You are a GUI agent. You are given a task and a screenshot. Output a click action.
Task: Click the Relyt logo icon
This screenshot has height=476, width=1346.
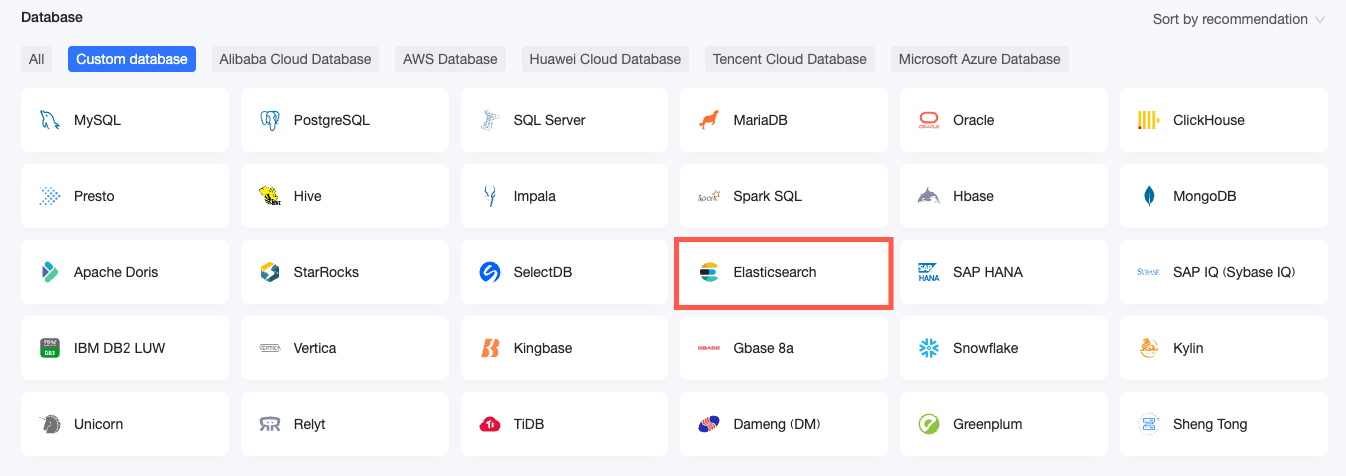(x=269, y=424)
